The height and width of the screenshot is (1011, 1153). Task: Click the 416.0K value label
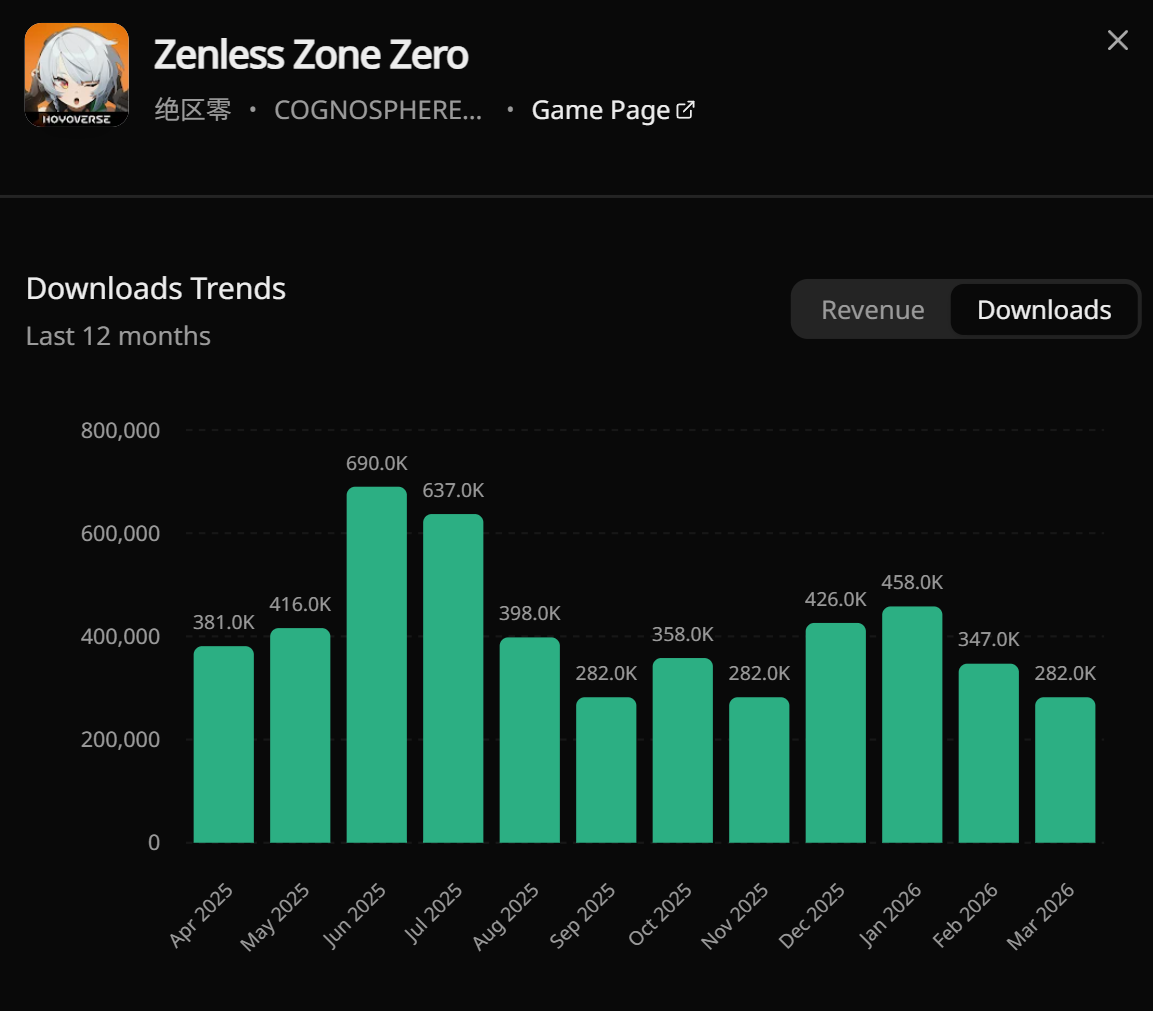coord(300,604)
